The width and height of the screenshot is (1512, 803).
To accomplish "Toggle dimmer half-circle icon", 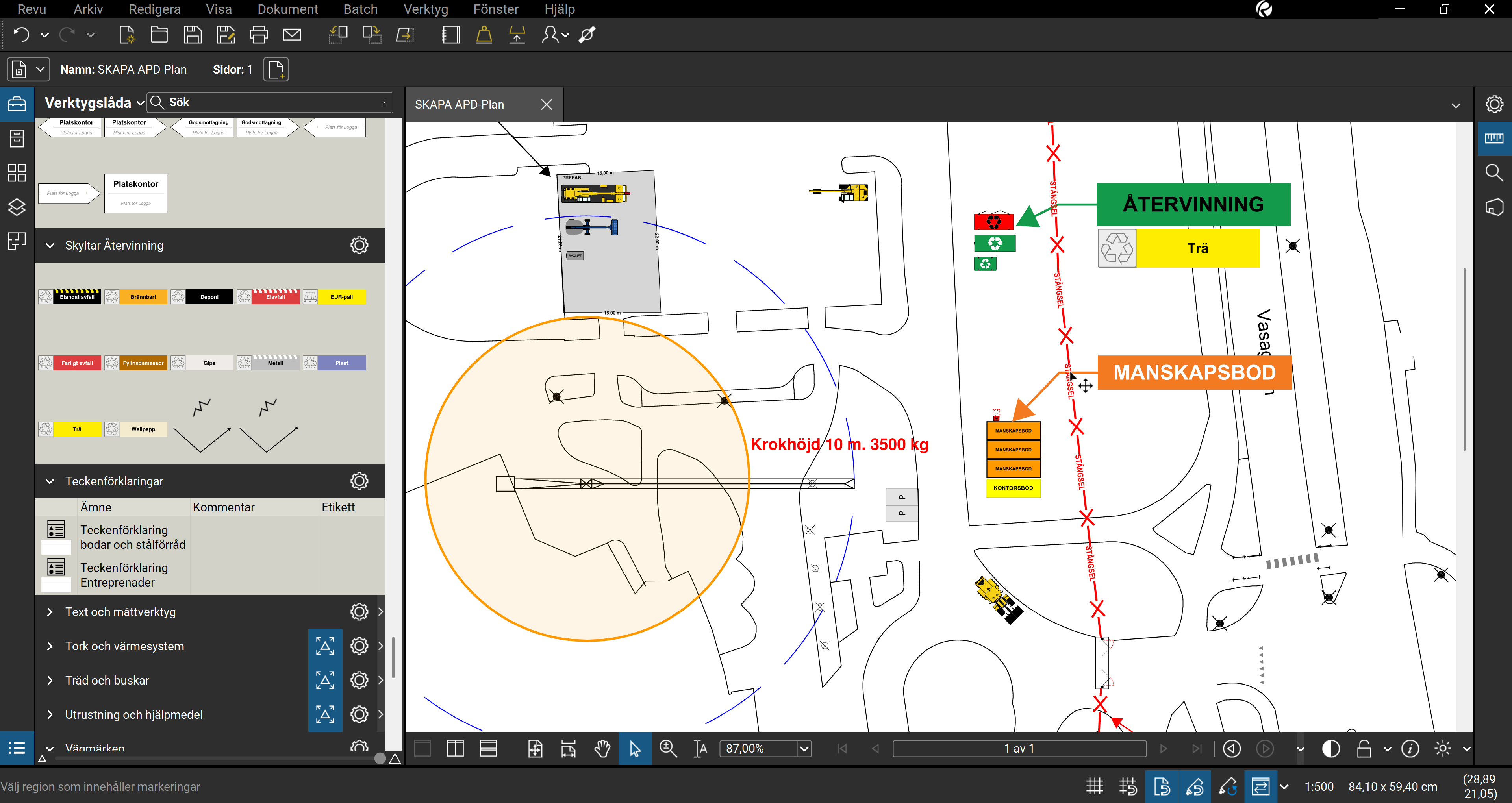I will (1330, 748).
